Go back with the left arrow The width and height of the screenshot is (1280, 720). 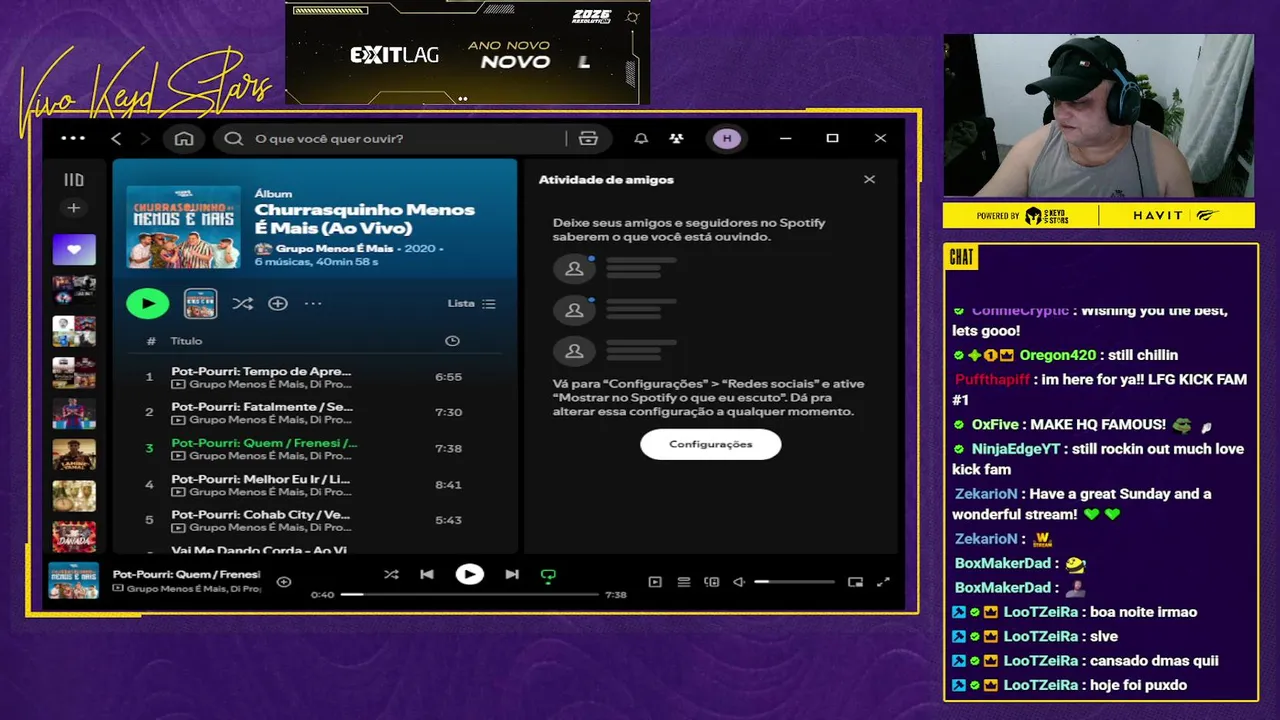(116, 138)
